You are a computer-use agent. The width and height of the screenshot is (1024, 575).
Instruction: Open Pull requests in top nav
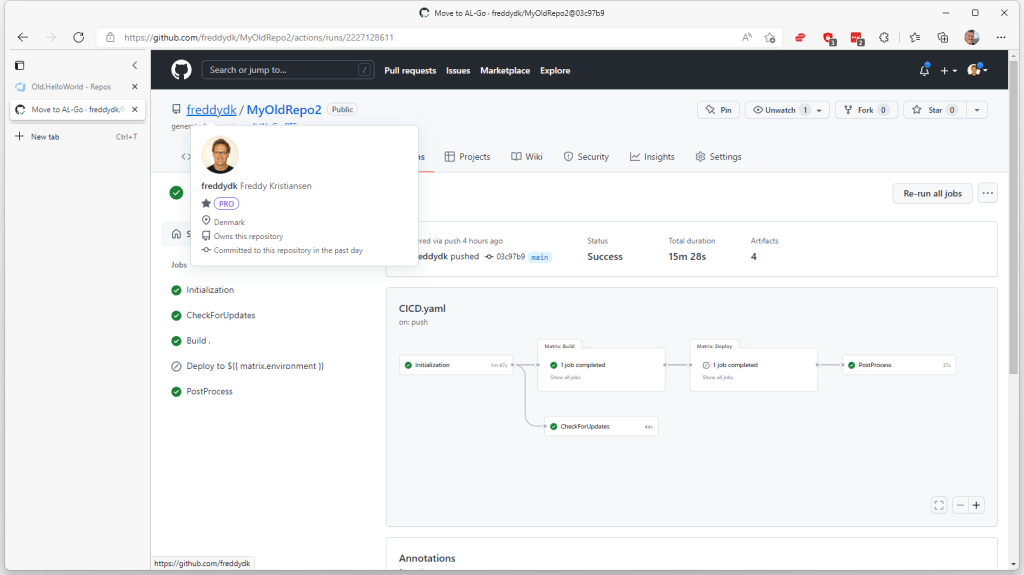[410, 71]
